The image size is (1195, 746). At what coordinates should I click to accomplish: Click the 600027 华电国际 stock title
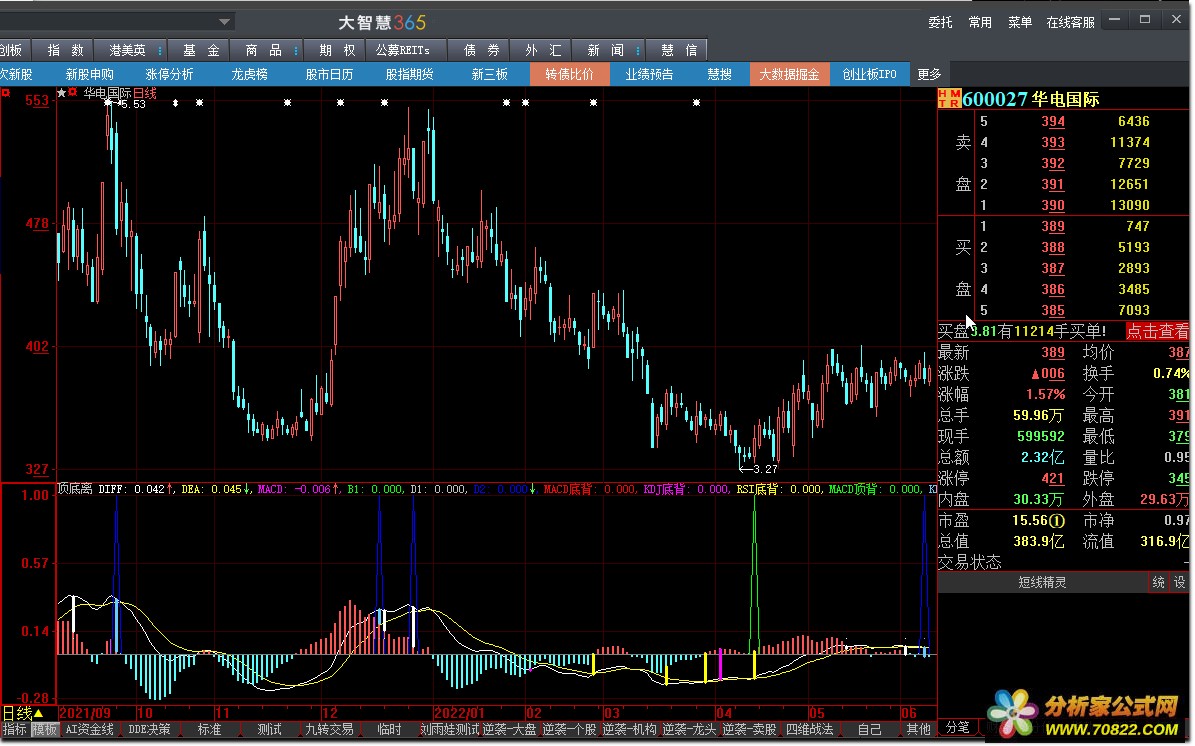1030,98
